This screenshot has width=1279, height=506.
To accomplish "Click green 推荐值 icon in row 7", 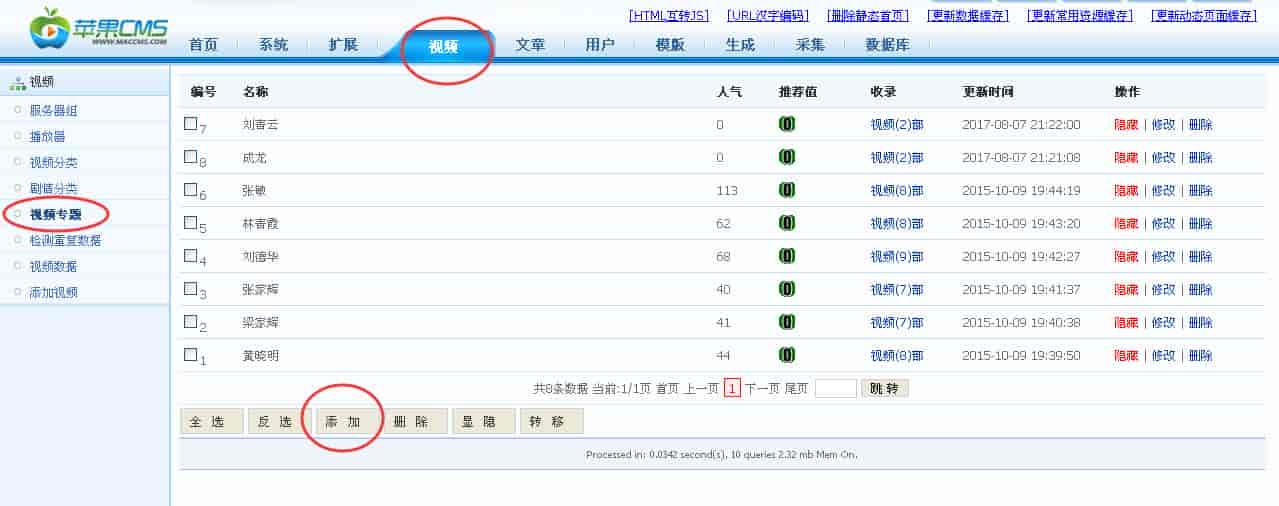I will pos(787,124).
